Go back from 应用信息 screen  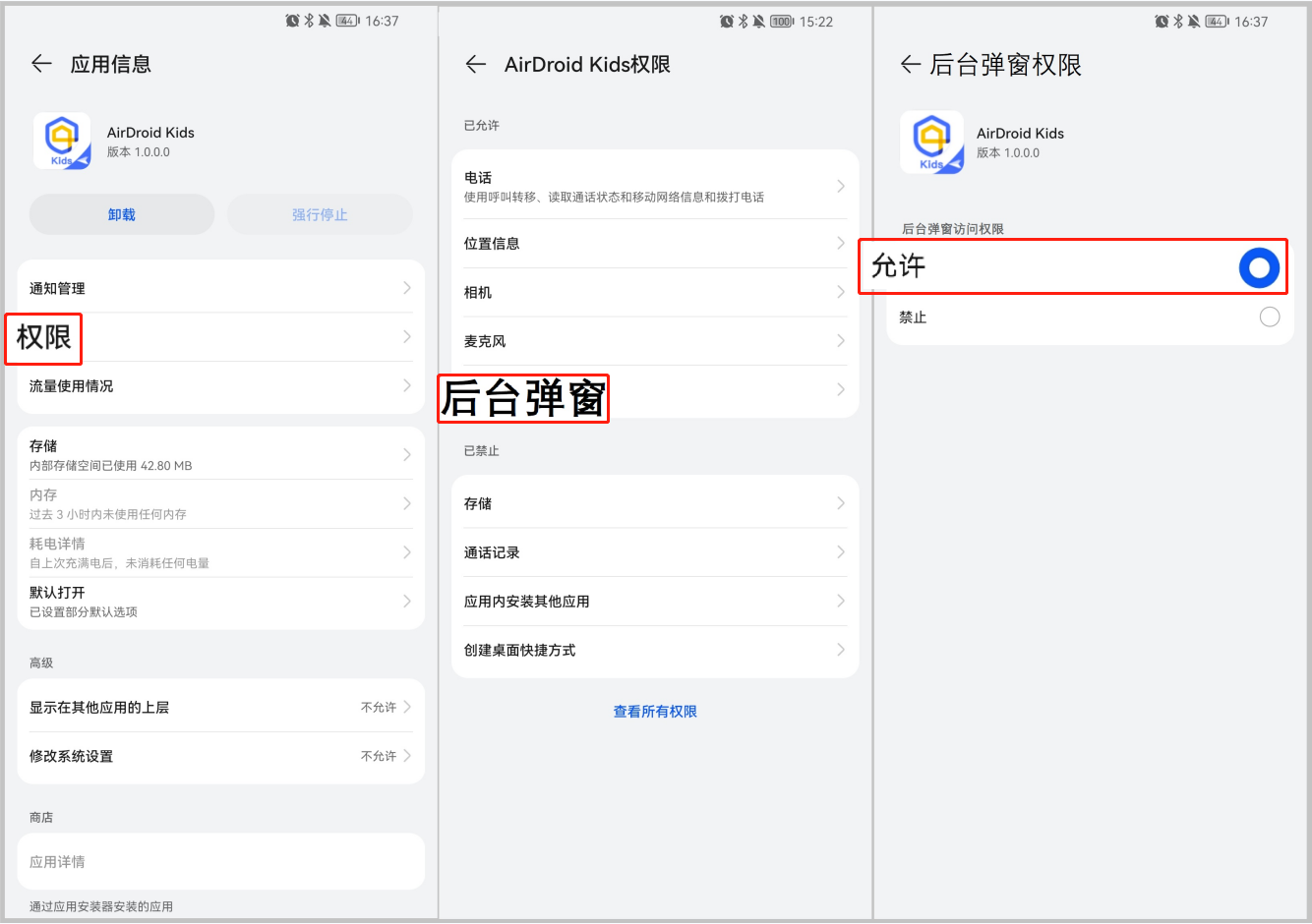41,64
